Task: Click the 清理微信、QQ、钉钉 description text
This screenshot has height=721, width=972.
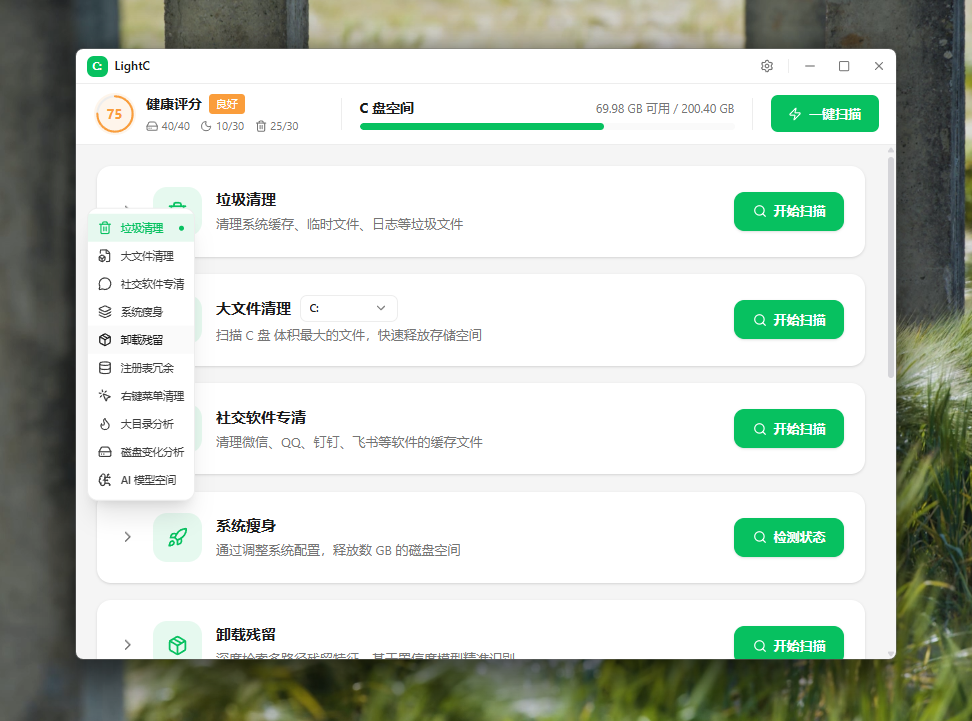Action: pyautogui.click(x=349, y=443)
